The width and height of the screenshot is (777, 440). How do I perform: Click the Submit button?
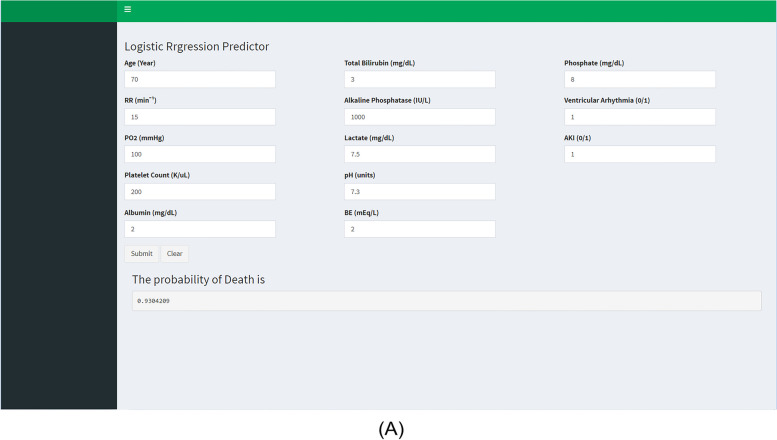[141, 254]
